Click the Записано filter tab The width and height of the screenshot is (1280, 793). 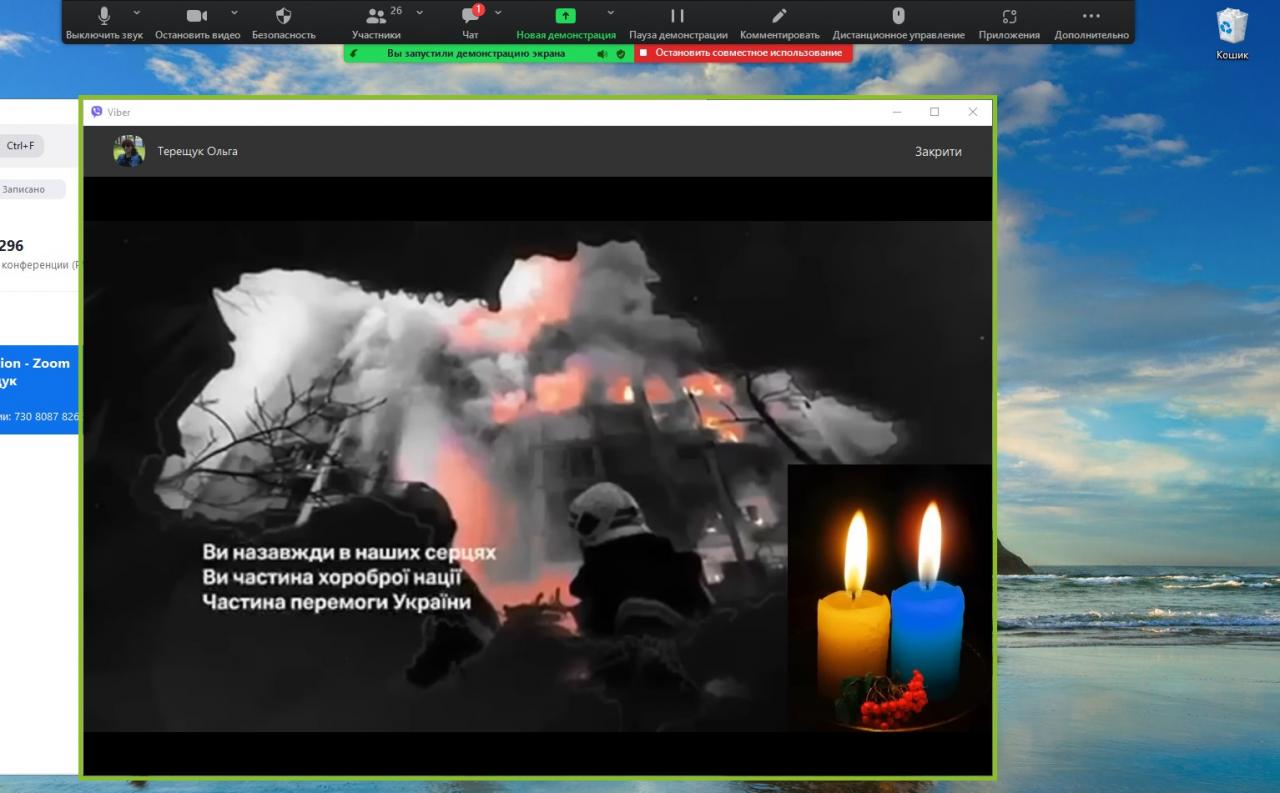(25, 189)
